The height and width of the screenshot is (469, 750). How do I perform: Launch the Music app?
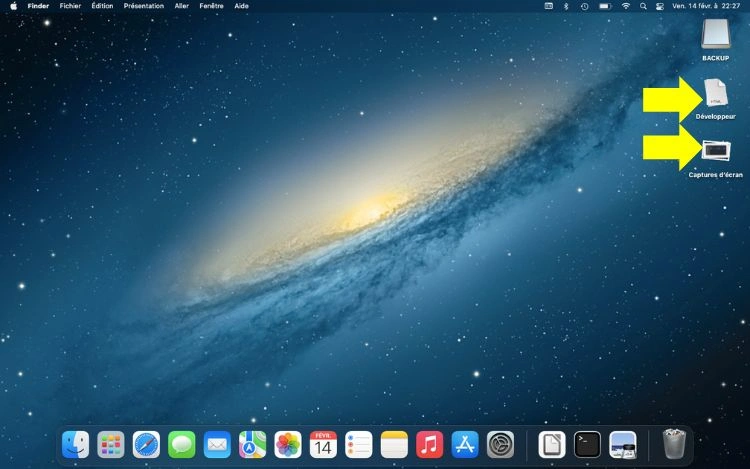429,444
